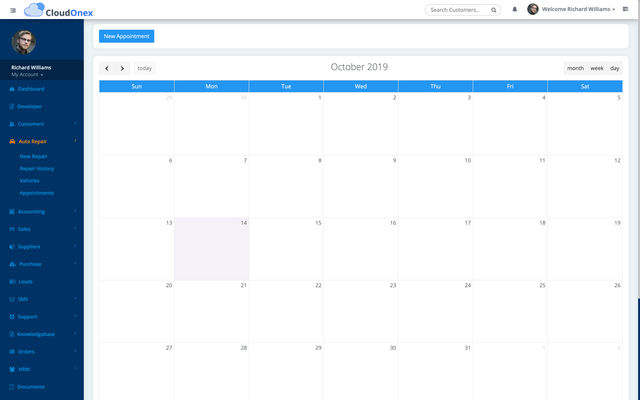Viewport: 640px width, 400px height.
Task: Click the header user avatar
Action: click(x=533, y=9)
